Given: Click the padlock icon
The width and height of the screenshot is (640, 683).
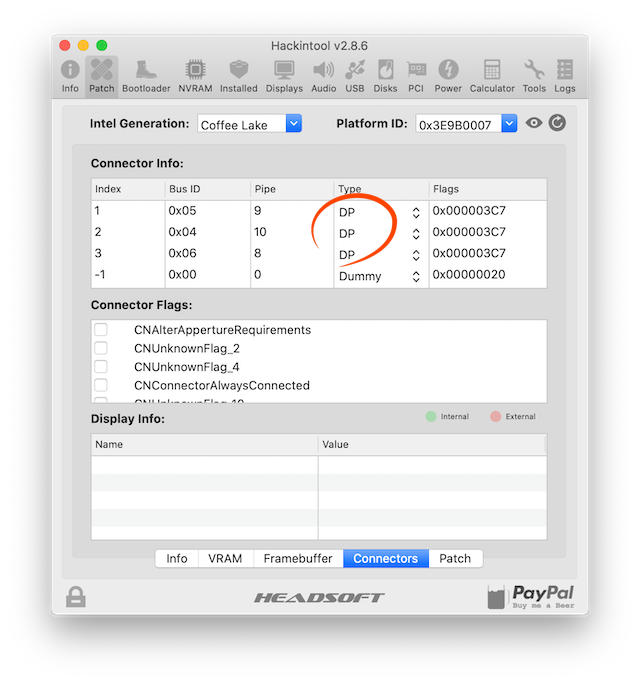Looking at the screenshot, I should (x=76, y=596).
